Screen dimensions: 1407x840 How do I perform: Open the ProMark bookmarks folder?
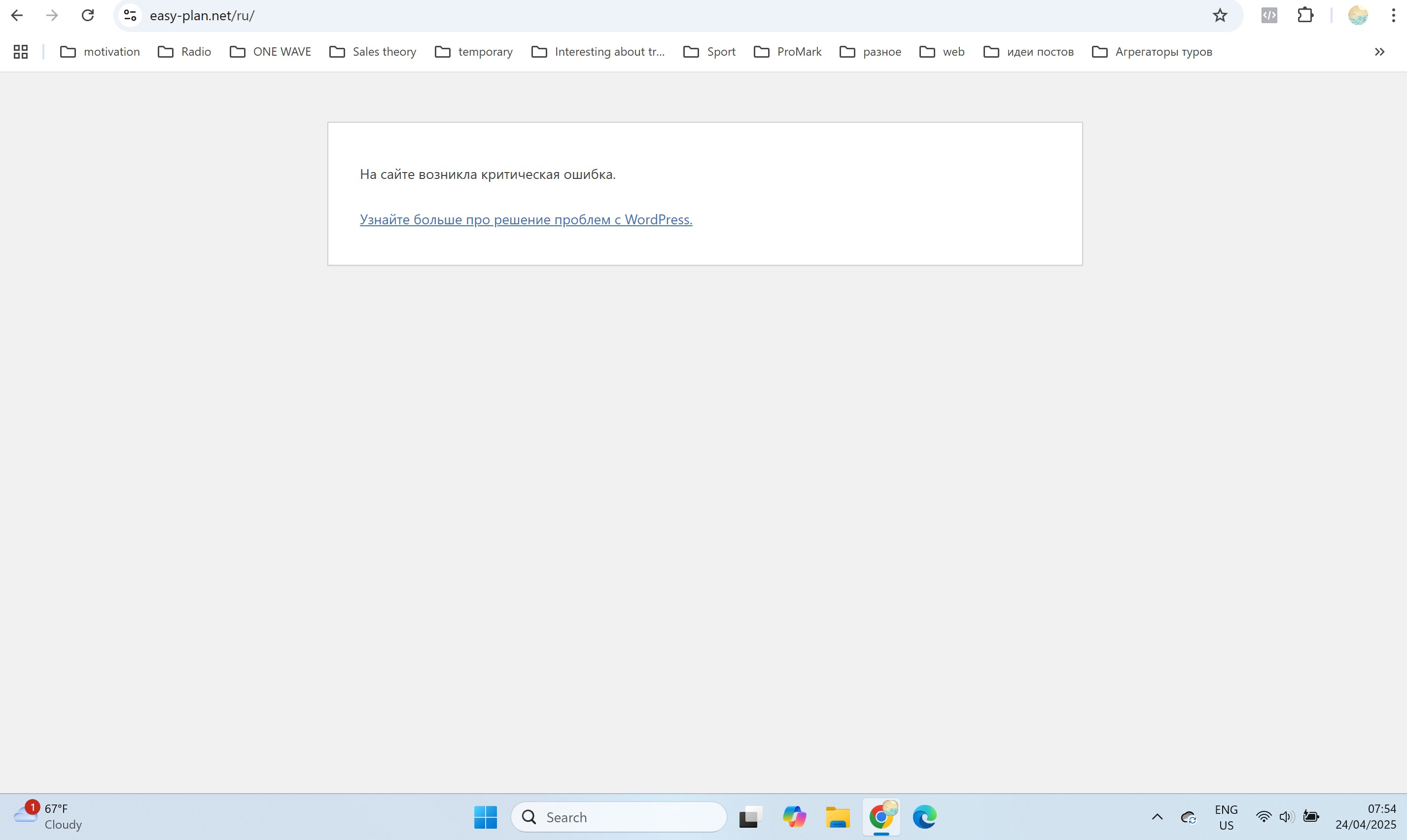[x=788, y=51]
